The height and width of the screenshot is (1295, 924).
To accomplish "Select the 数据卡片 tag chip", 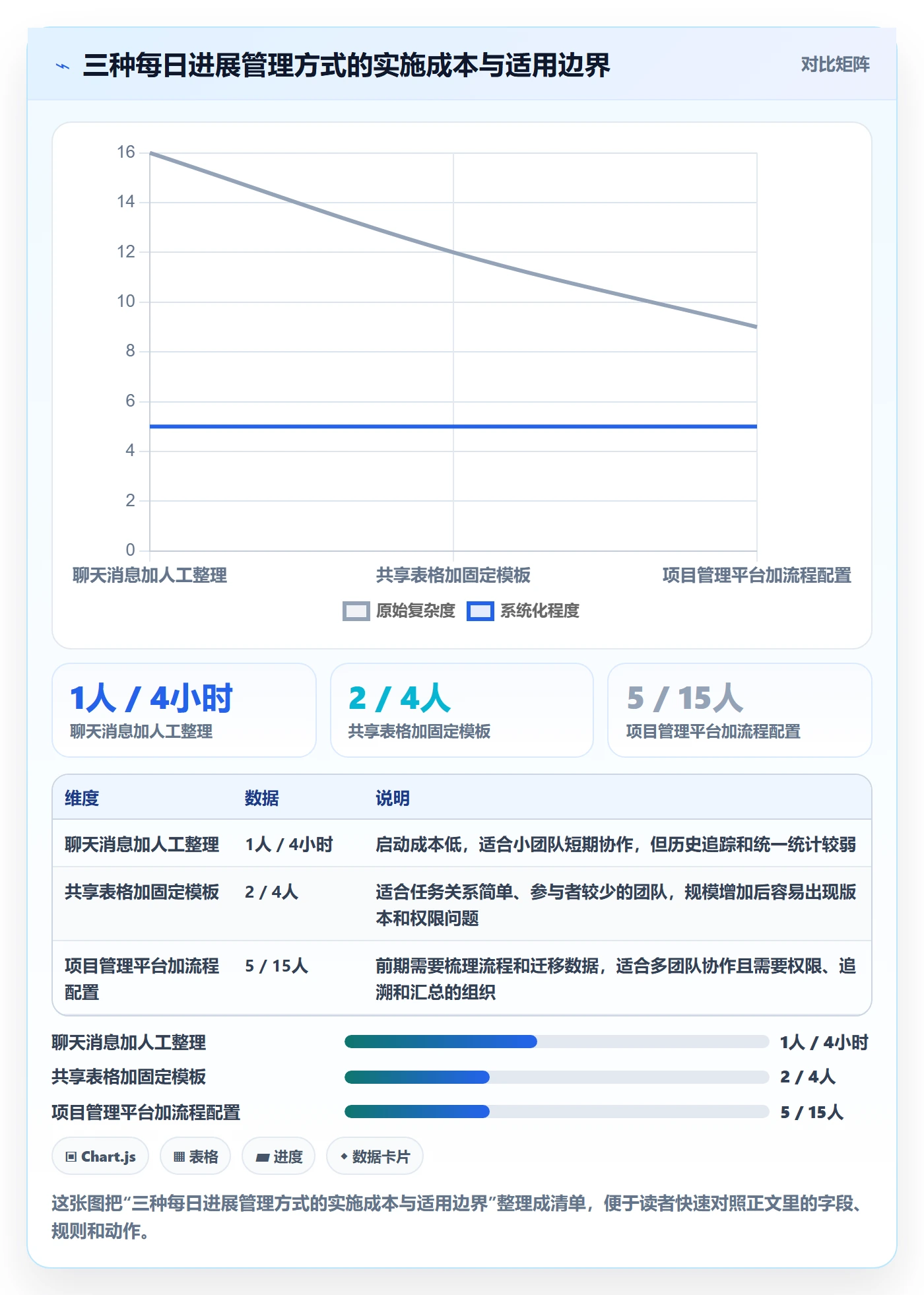I will point(375,1156).
